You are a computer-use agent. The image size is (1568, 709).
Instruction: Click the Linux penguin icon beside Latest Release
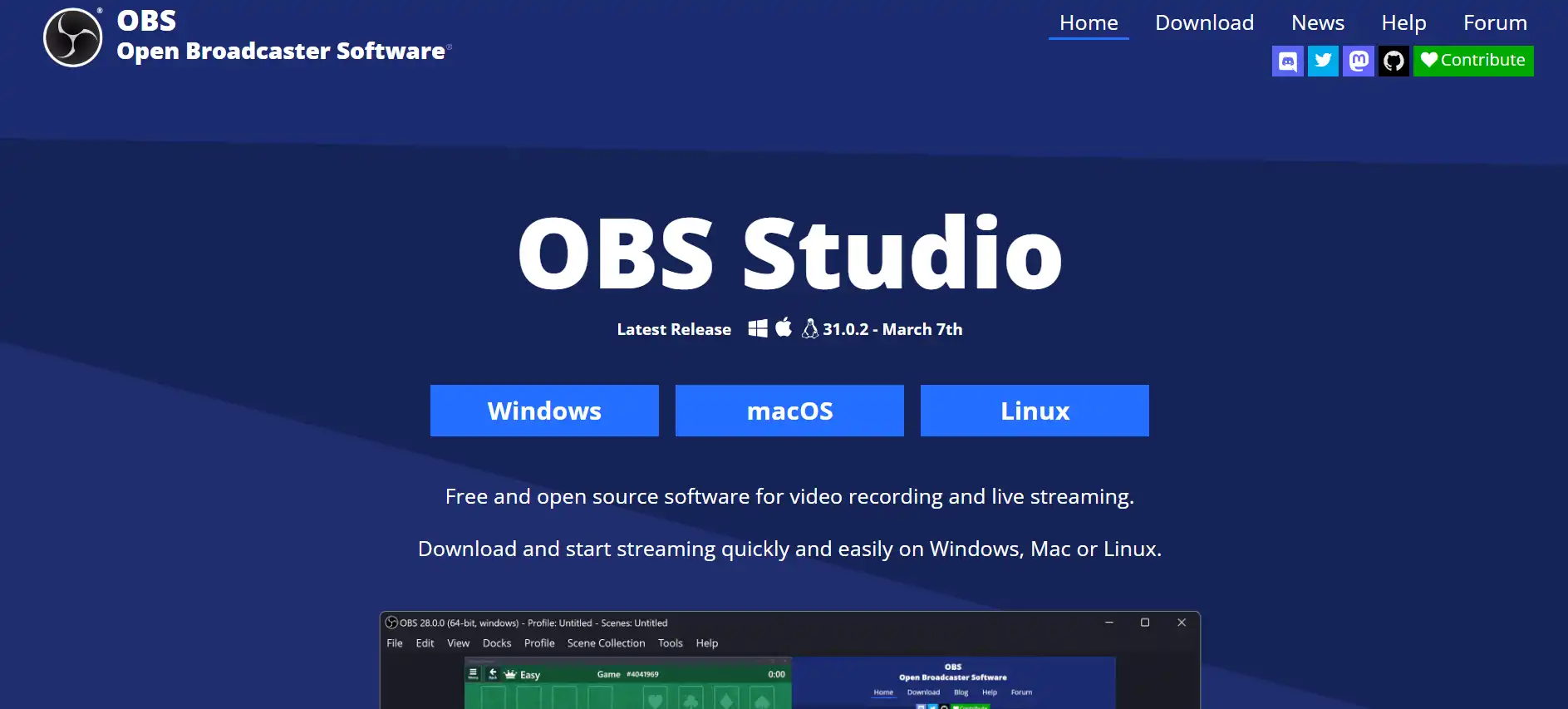pyautogui.click(x=809, y=328)
